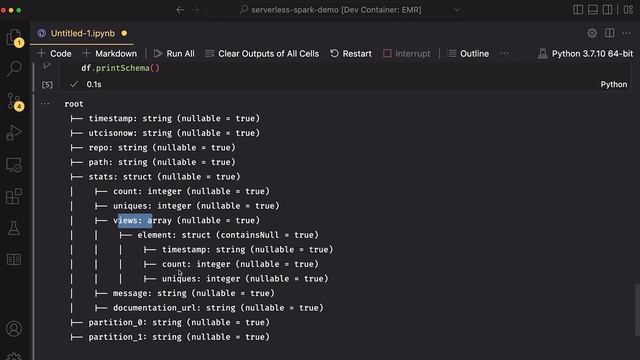The height and width of the screenshot is (360, 640).
Task: Click the 'utcisonow: string' schema line
Action: 165,133
